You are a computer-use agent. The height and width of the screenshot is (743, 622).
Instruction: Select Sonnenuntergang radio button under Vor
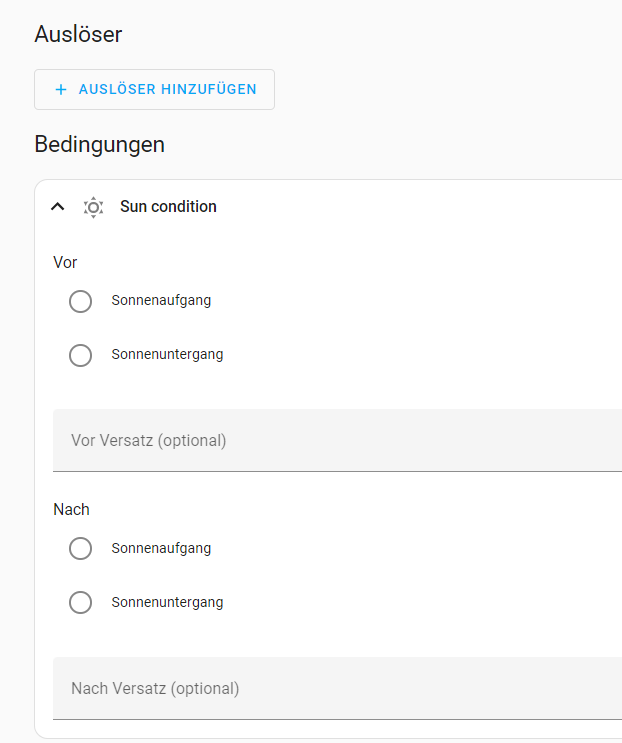tap(81, 355)
